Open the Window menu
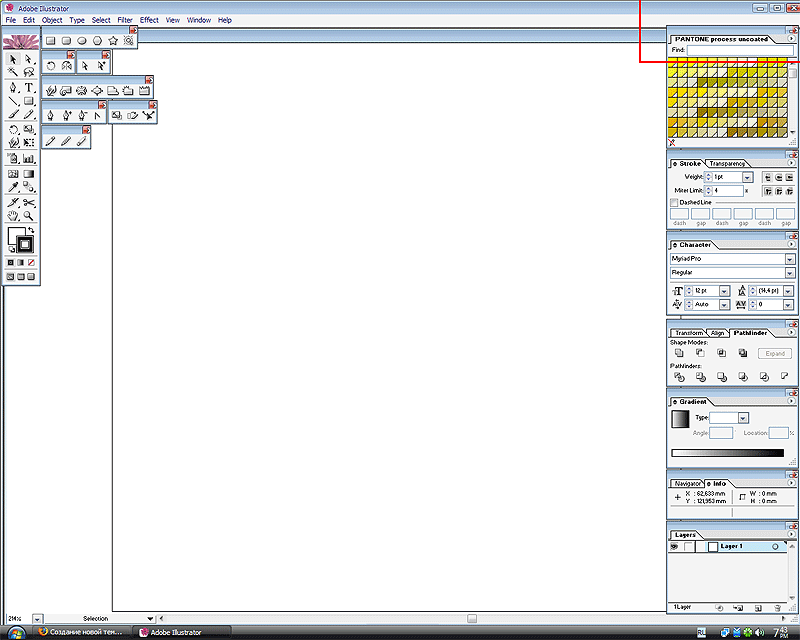Image resolution: width=800 pixels, height=640 pixels. click(x=198, y=20)
